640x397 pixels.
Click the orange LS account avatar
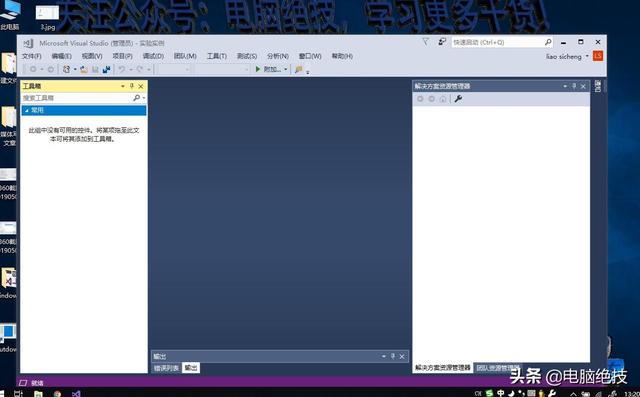pyautogui.click(x=598, y=56)
